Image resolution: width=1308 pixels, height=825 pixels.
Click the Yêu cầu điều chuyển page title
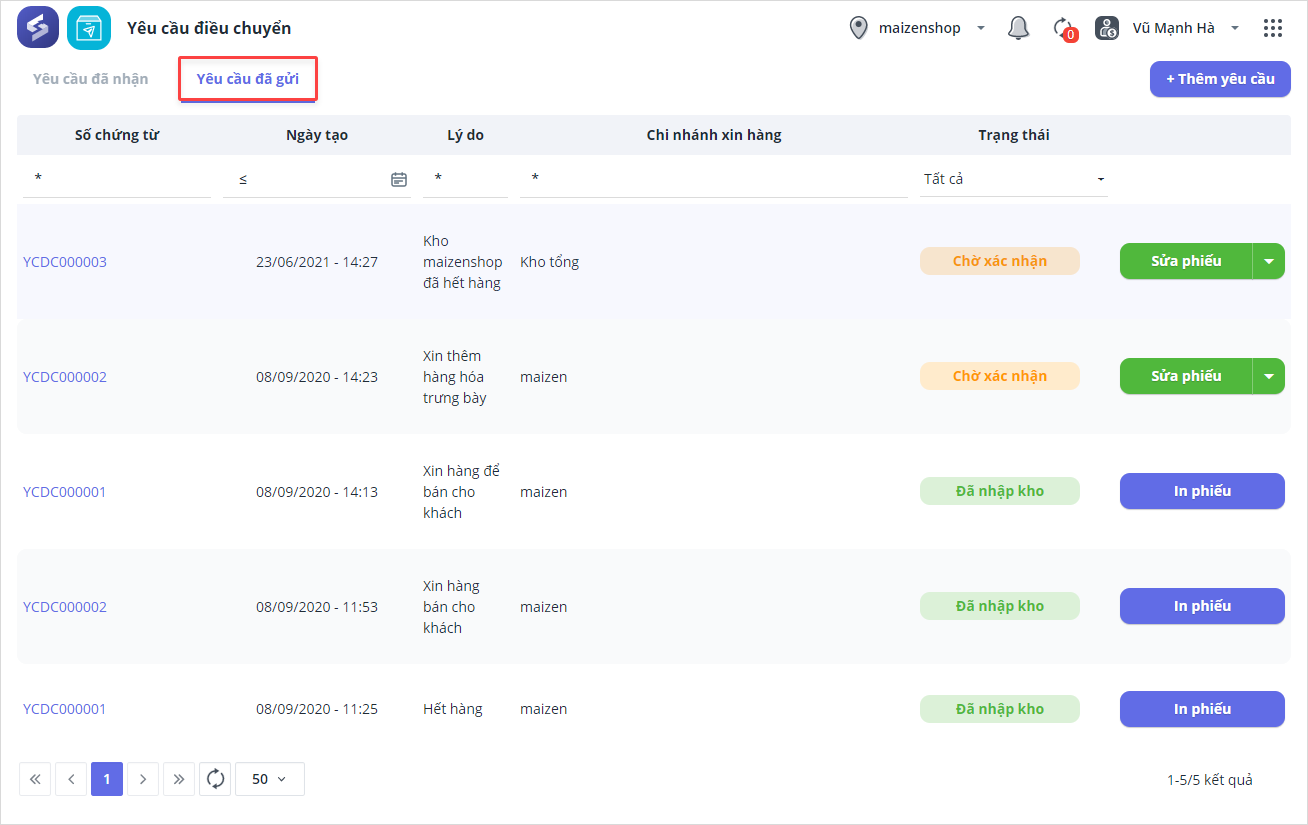[x=209, y=28]
